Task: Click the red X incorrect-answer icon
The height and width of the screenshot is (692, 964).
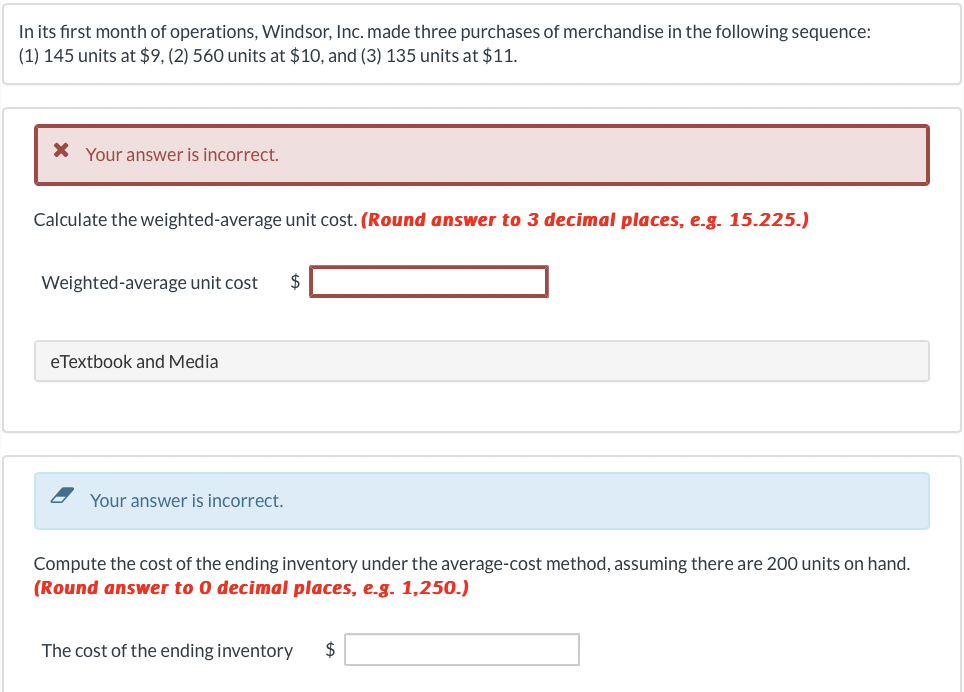Action: pos(60,150)
